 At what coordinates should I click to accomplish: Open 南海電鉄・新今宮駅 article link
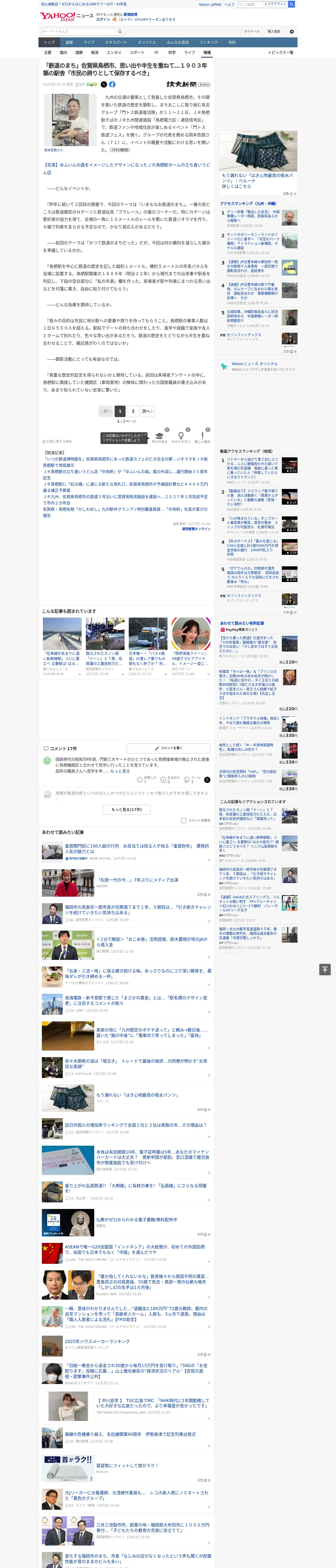[136, 1001]
